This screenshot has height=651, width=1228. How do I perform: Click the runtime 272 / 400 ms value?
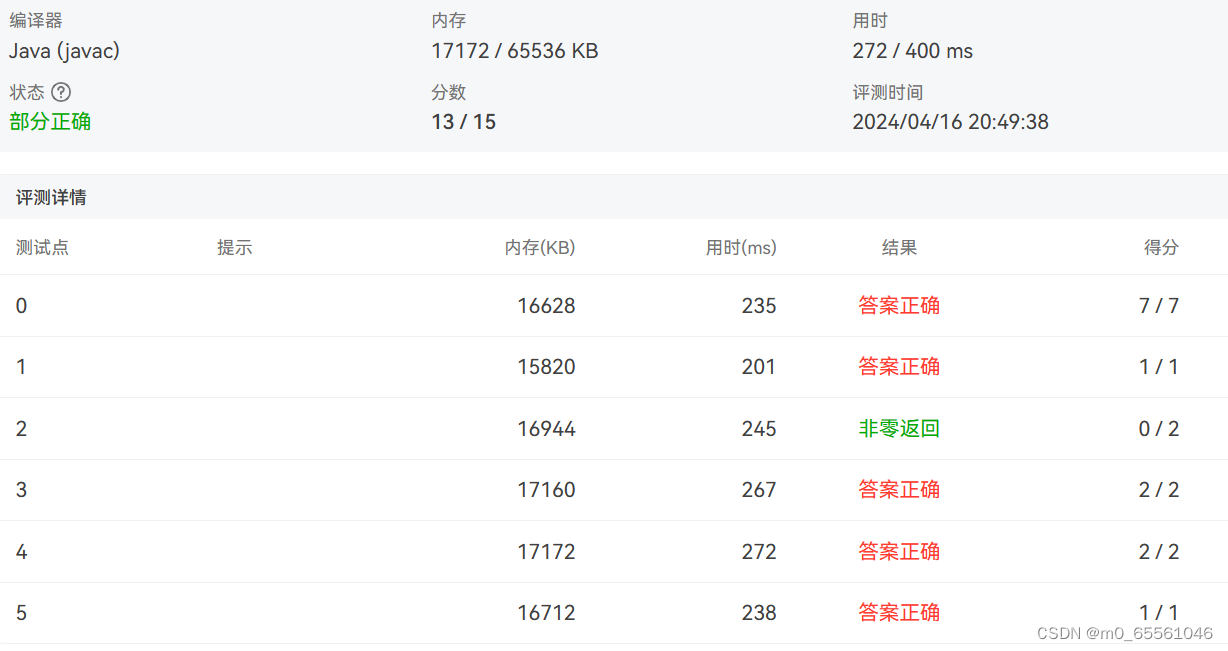tap(913, 51)
